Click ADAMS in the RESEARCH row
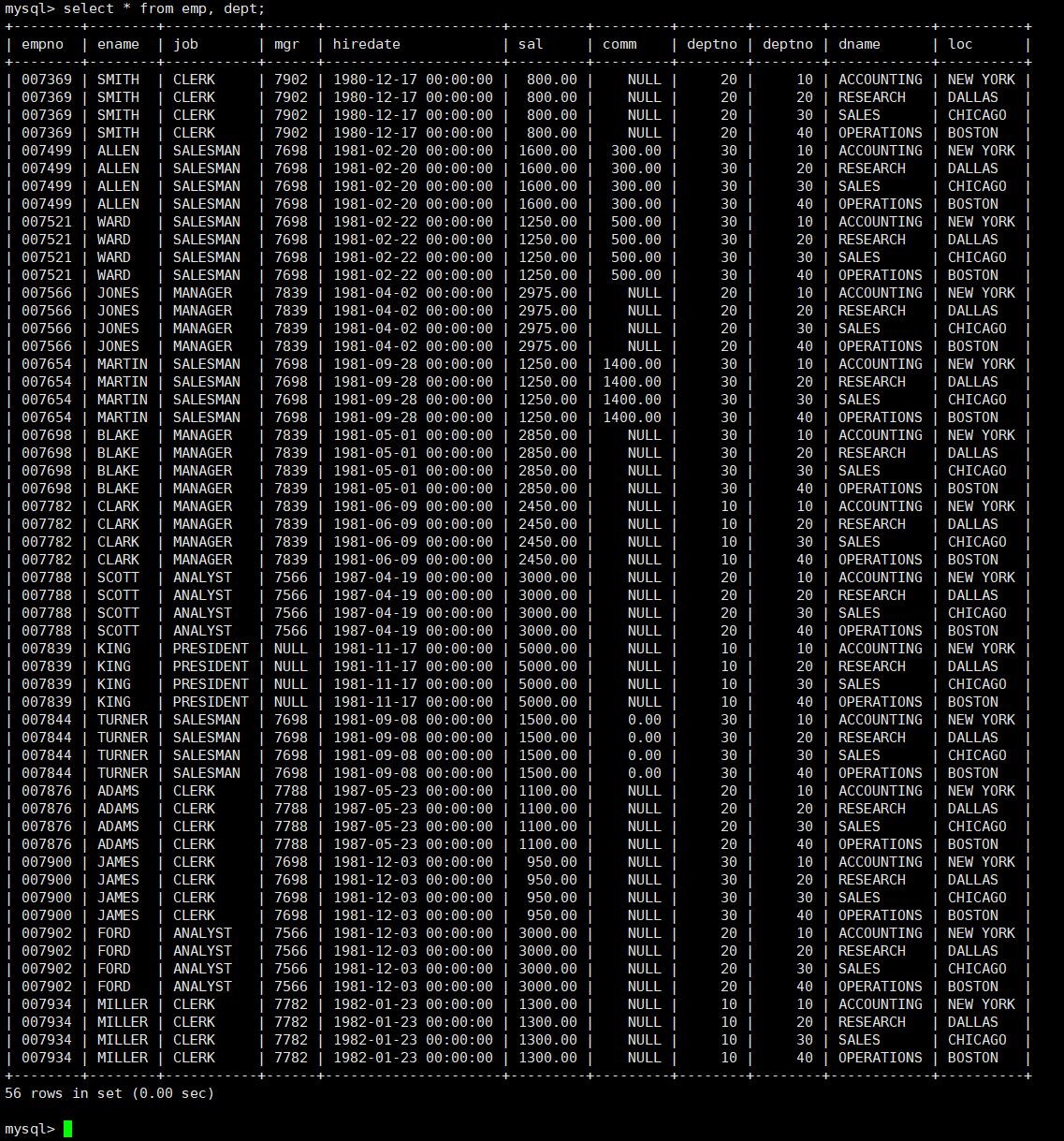1064x1141 pixels. [x=118, y=809]
